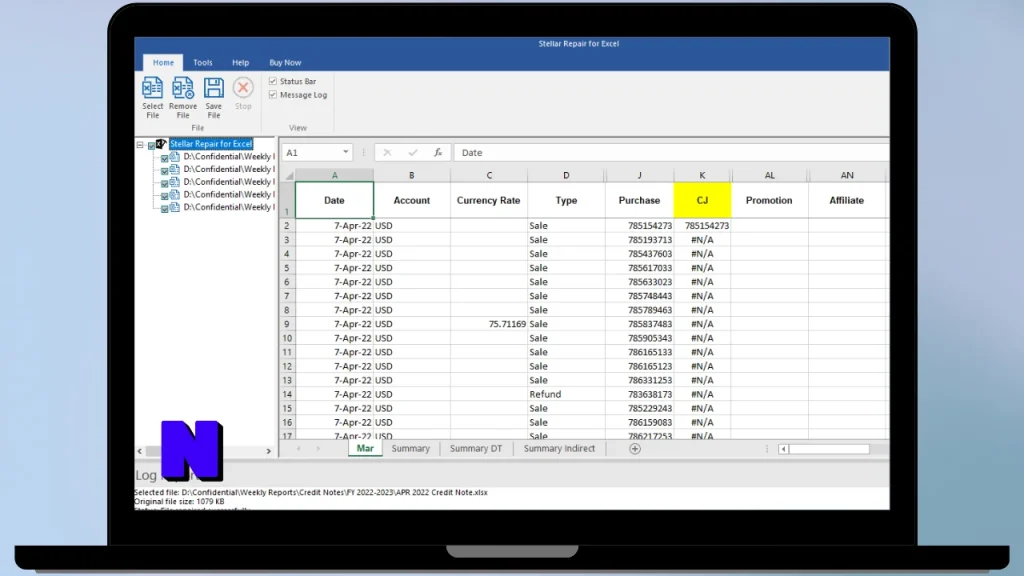Select column K header
The image size is (1024, 576).
(x=702, y=176)
